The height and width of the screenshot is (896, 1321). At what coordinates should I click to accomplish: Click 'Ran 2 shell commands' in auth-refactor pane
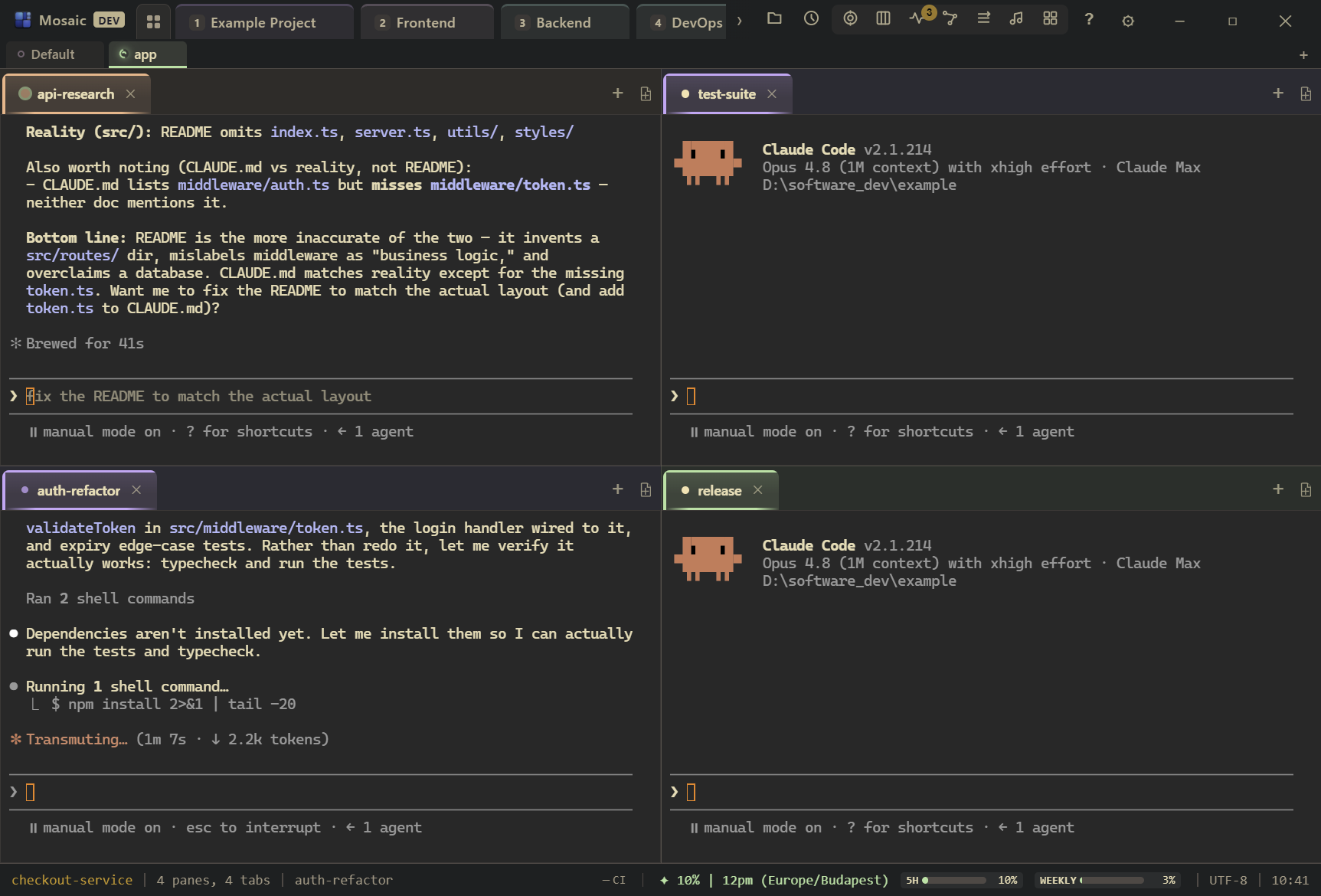point(110,599)
